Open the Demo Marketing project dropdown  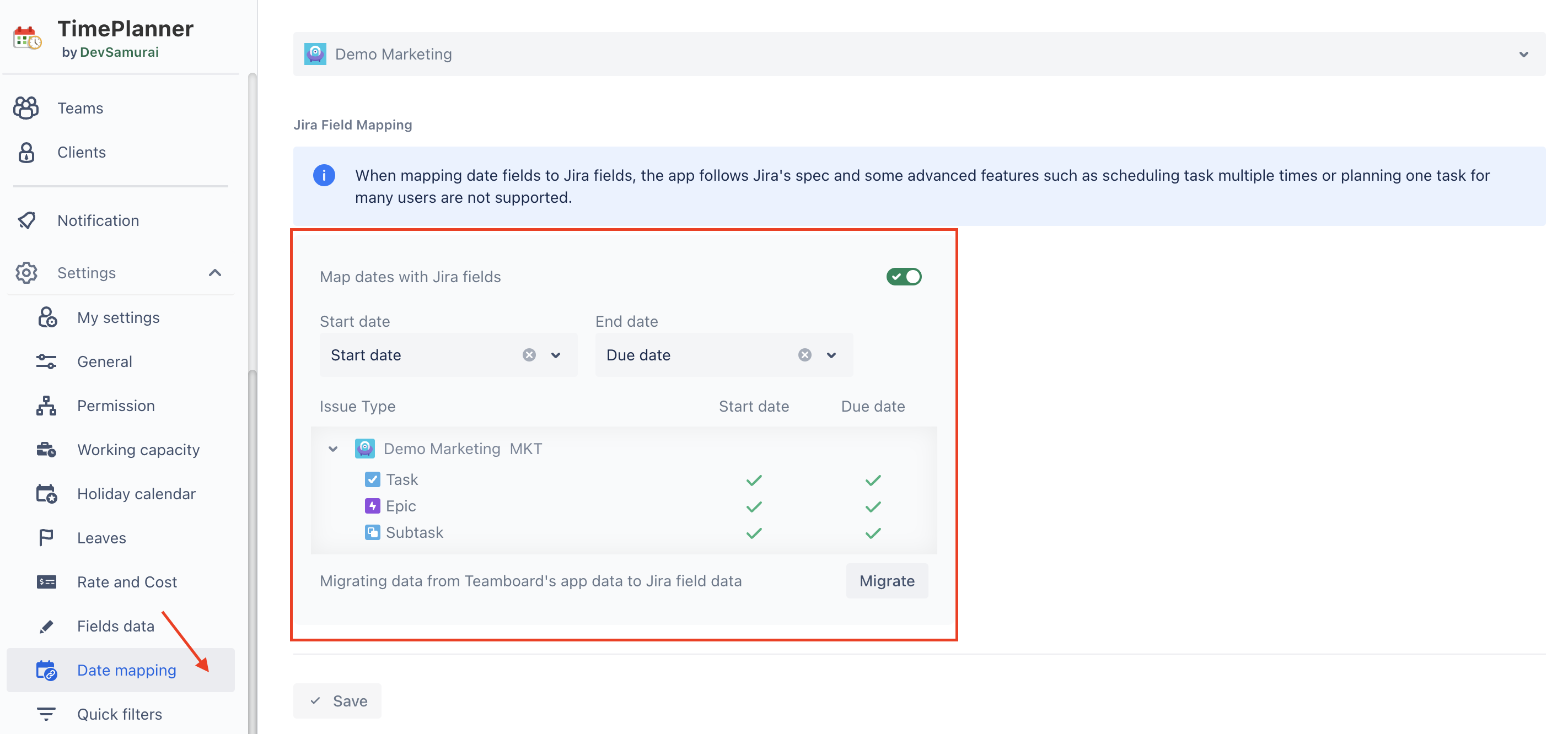coord(1523,54)
